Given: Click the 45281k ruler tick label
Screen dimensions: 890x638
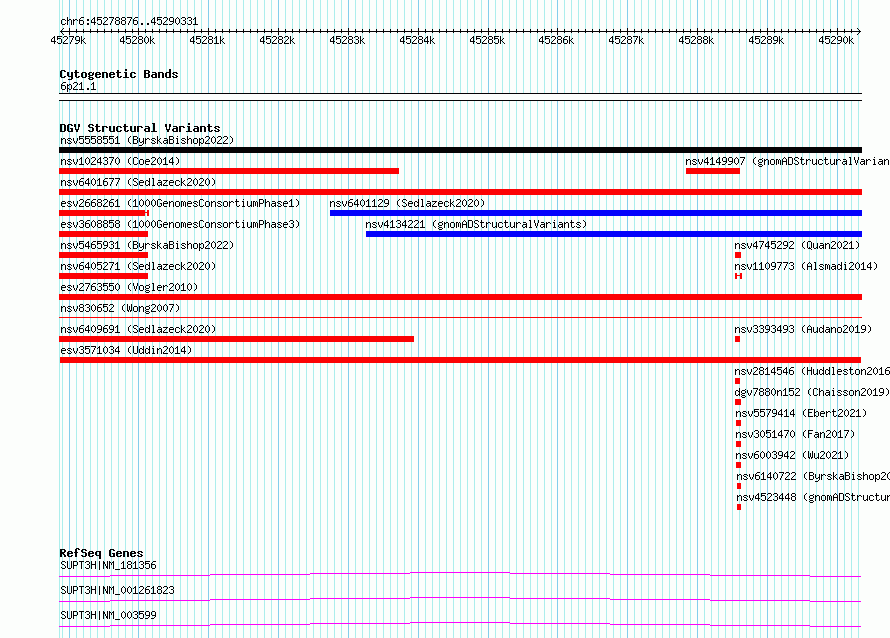Looking at the screenshot, I should pyautogui.click(x=207, y=40).
